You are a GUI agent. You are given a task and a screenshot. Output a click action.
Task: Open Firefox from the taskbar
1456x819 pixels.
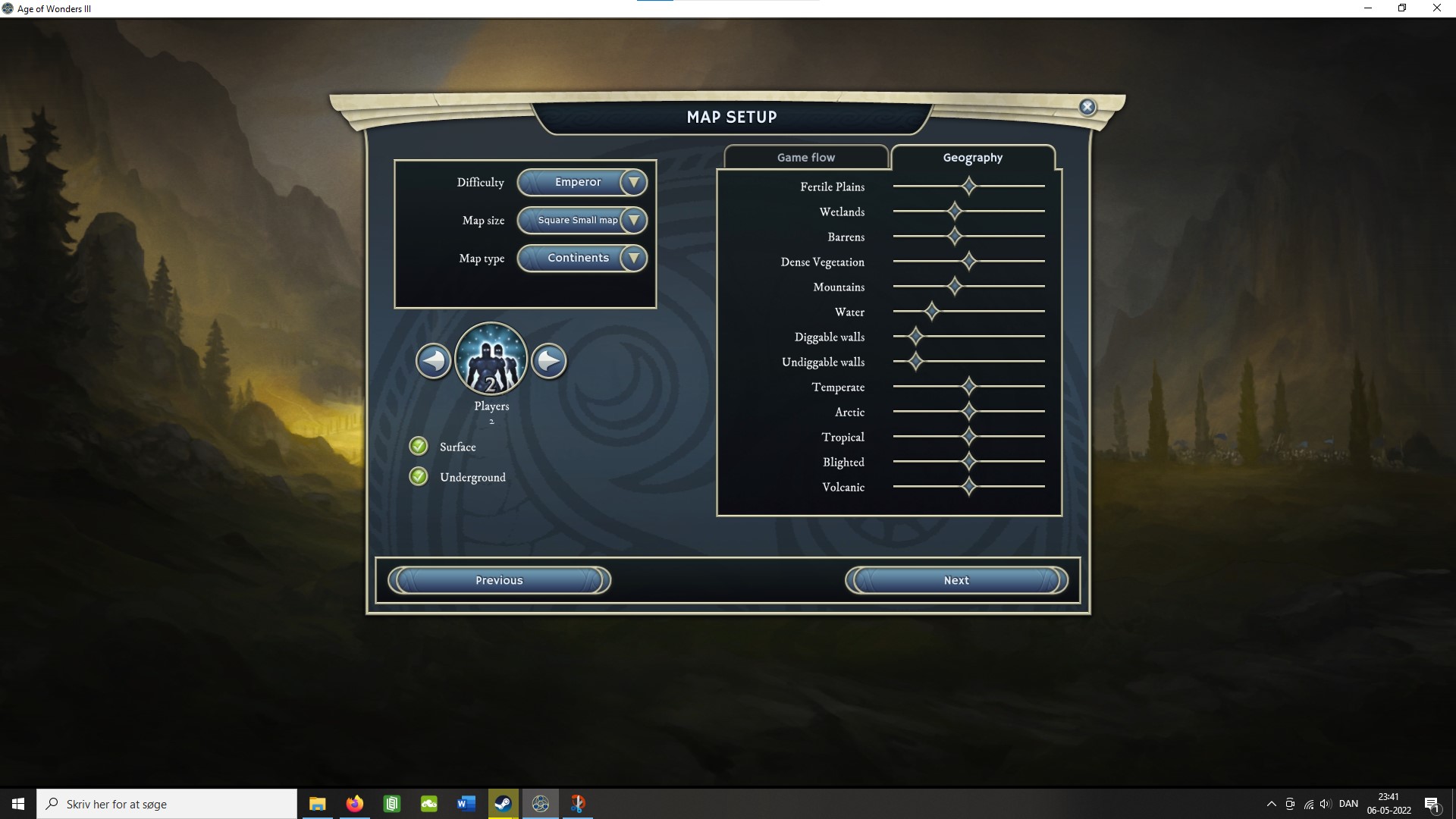tap(354, 804)
